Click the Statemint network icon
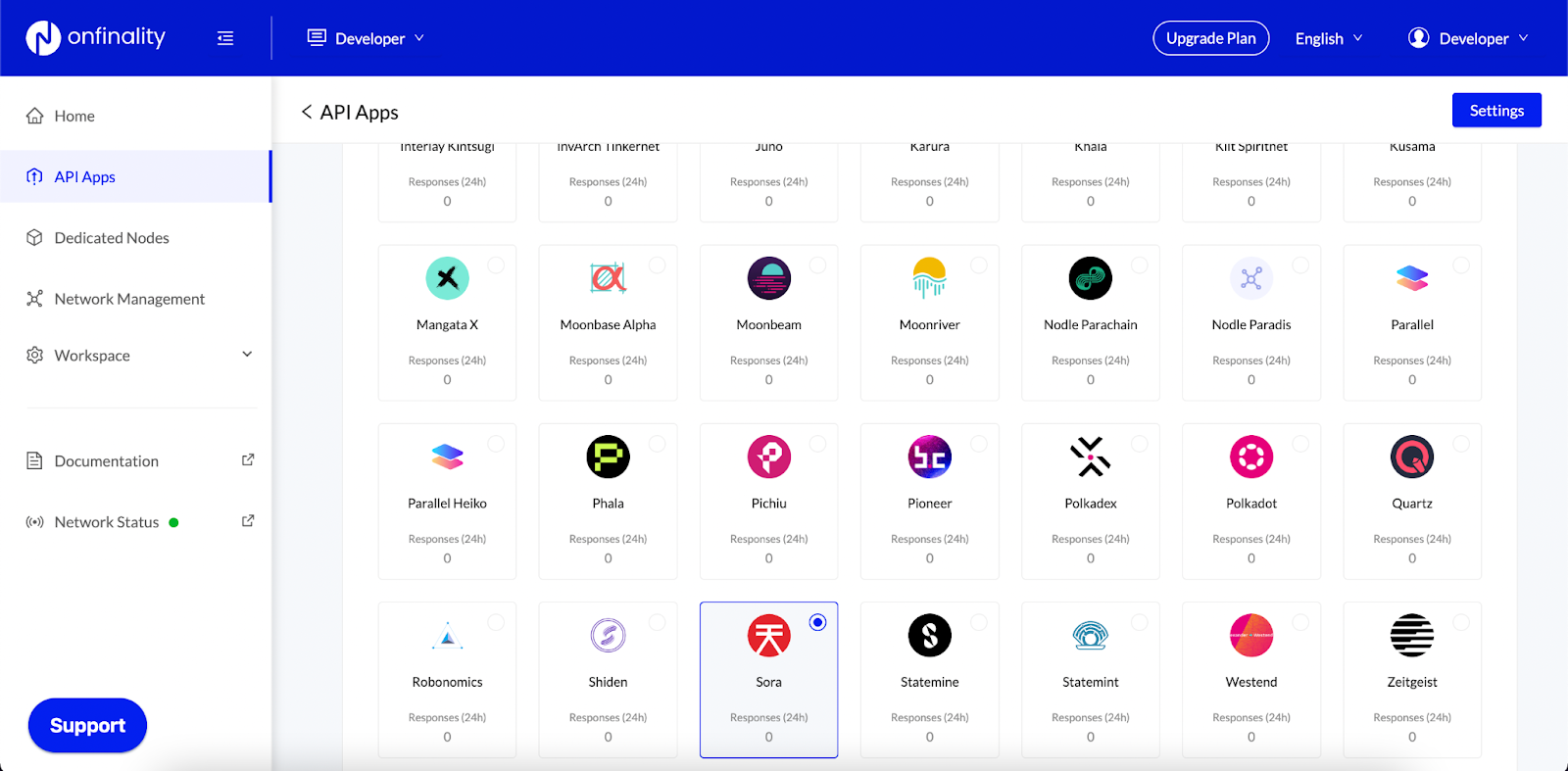This screenshot has width=1568, height=771. click(x=1091, y=636)
